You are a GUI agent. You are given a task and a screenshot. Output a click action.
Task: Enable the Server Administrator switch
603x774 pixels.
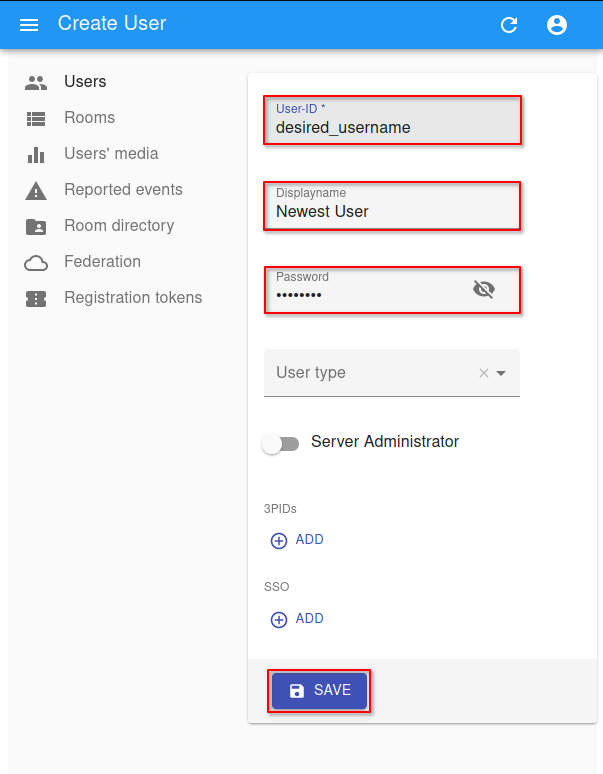280,443
